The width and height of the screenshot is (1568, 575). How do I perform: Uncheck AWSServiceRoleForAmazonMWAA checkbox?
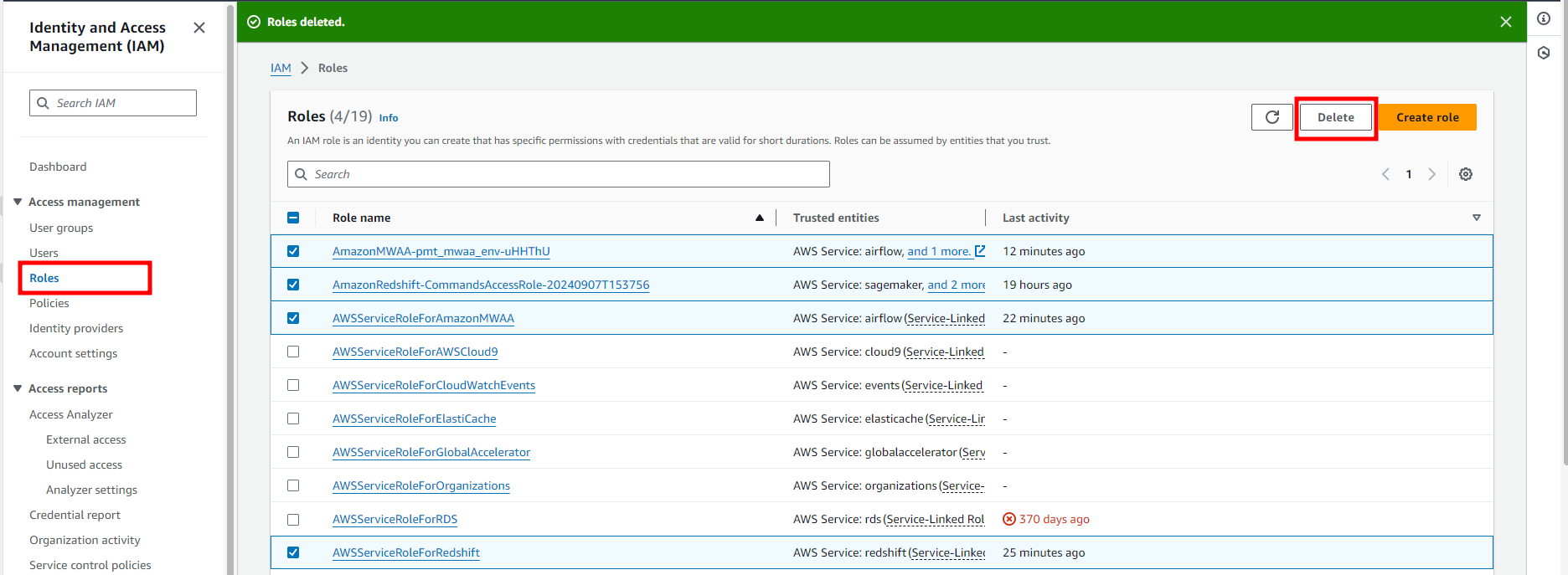[x=293, y=318]
